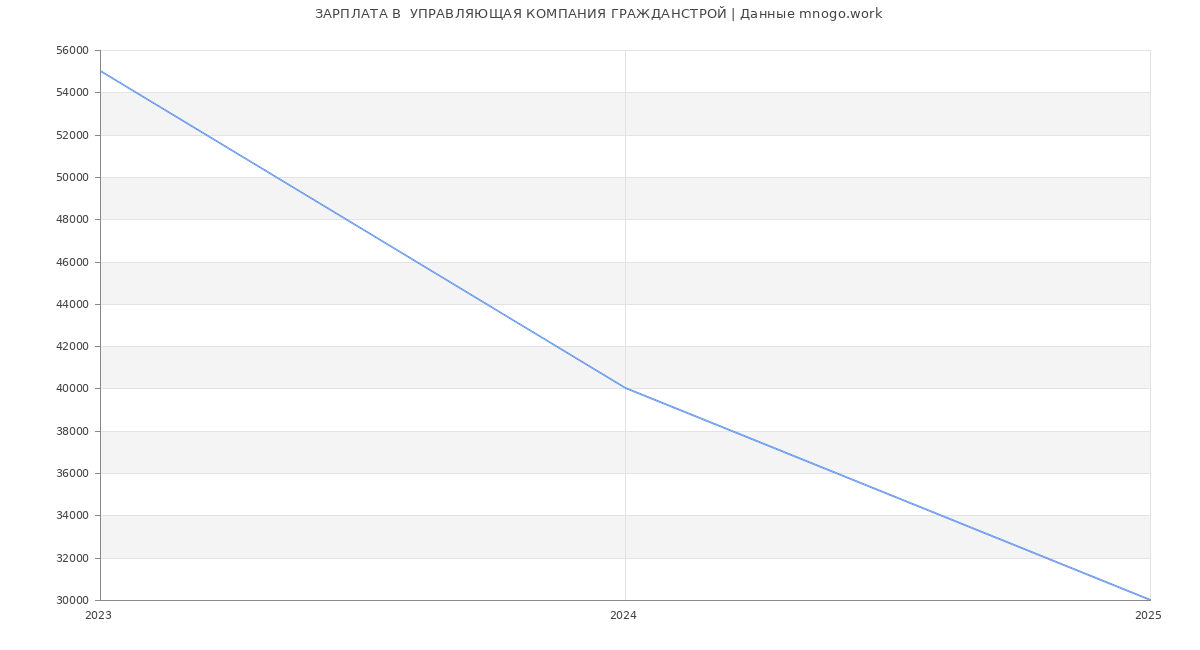Select the 34000 y-axis label
Image resolution: width=1200 pixels, height=650 pixels.
click(x=74, y=515)
